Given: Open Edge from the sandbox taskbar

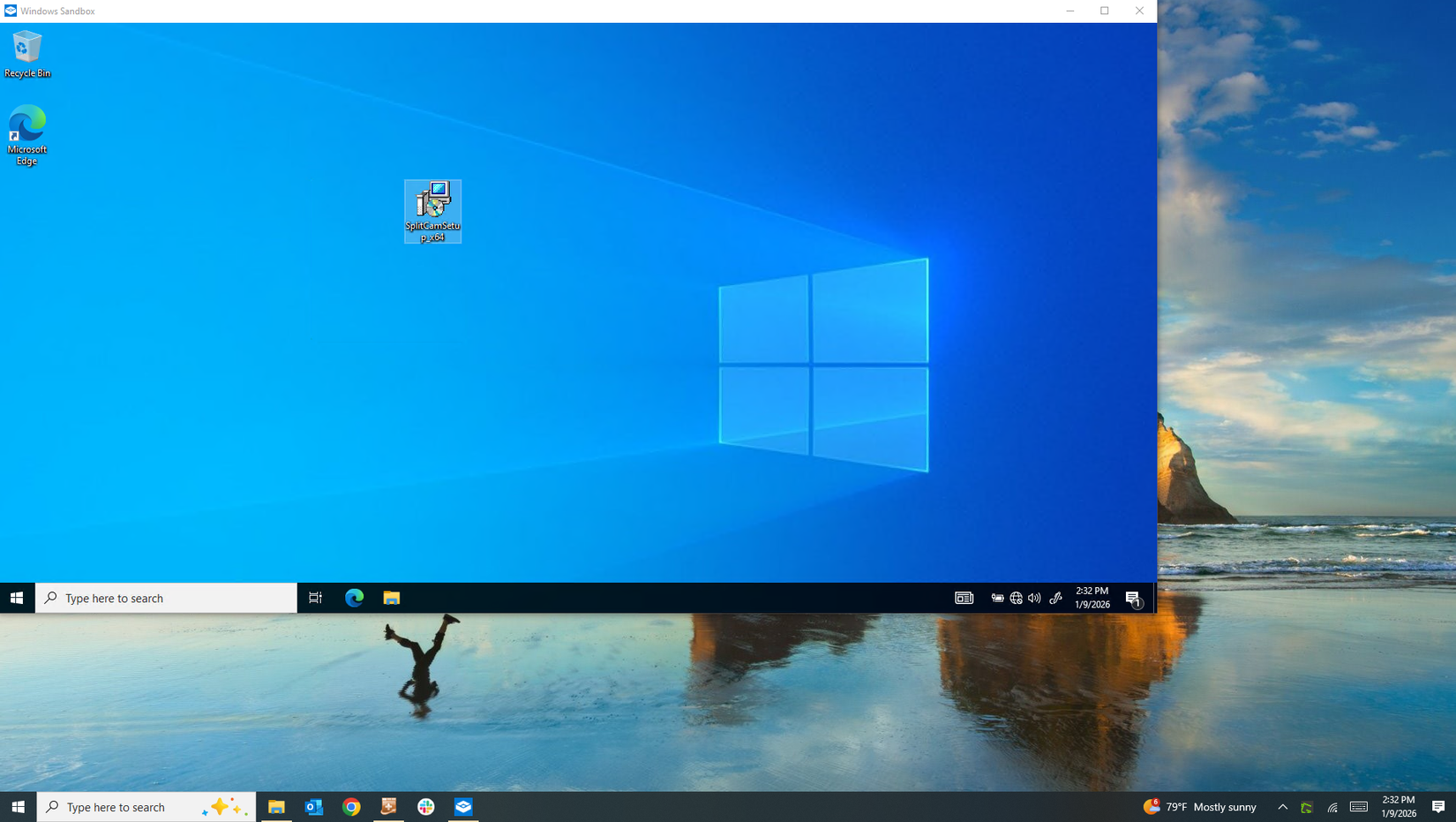Looking at the screenshot, I should 353,598.
